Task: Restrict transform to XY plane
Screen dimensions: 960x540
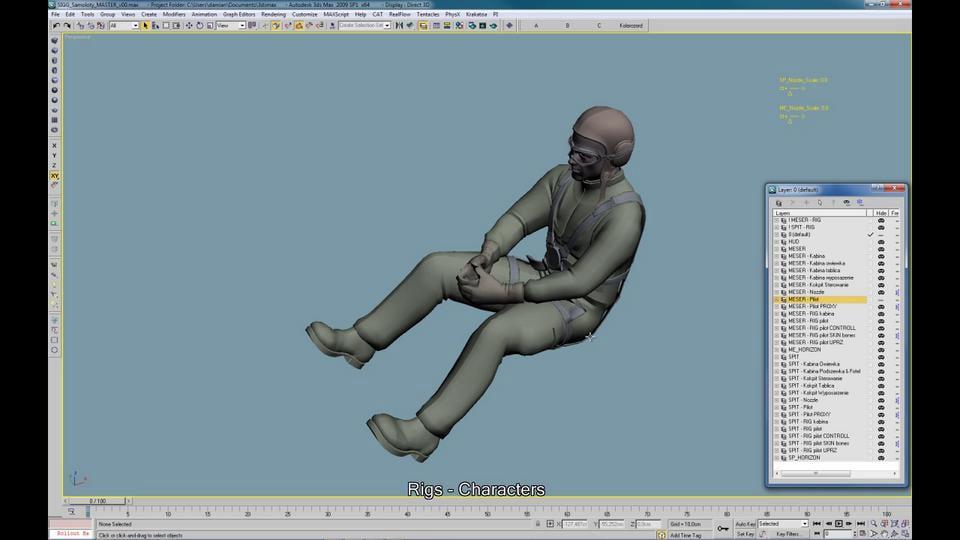Action: [54, 176]
